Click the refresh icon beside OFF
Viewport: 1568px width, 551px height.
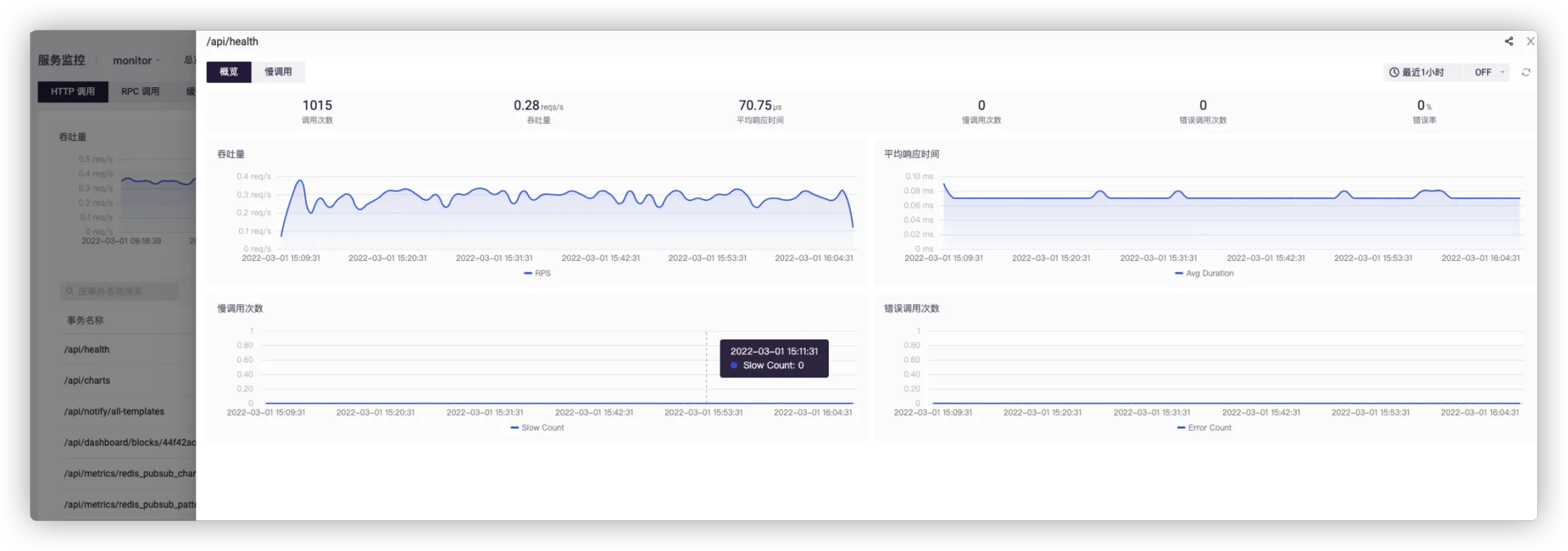click(1526, 72)
